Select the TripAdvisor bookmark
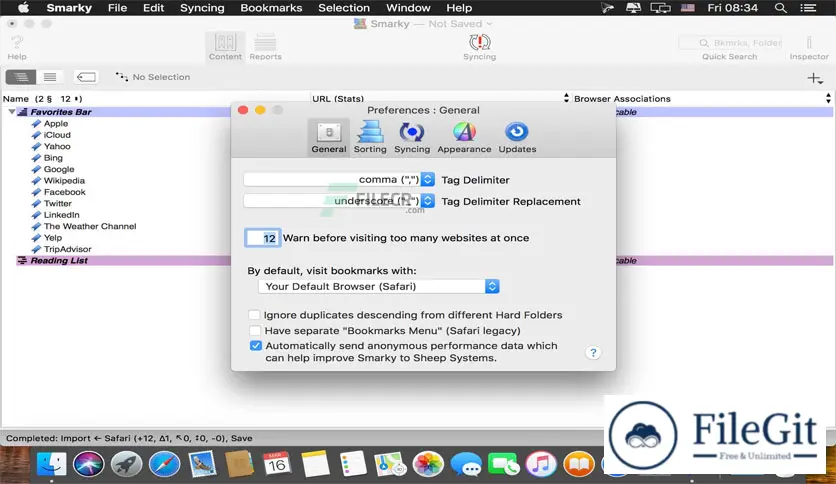The width and height of the screenshot is (836, 484). [67, 249]
